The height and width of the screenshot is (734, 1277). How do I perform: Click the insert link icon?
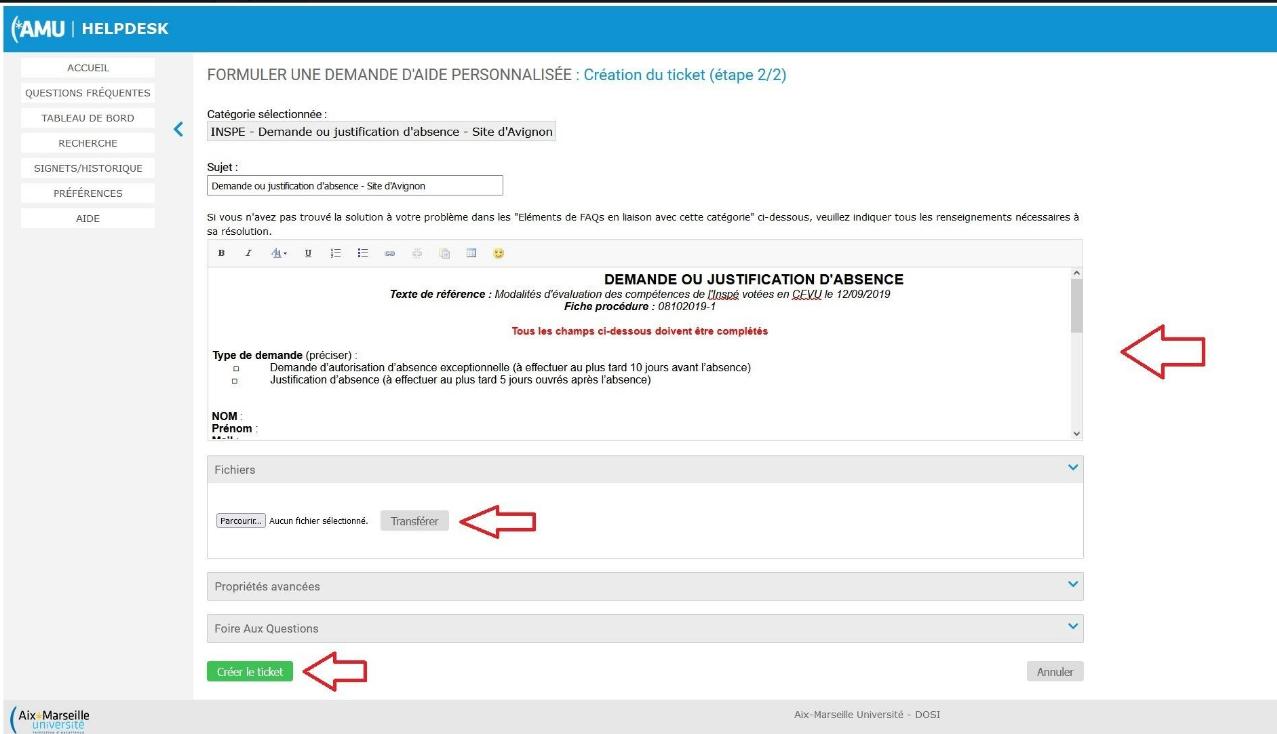pyautogui.click(x=390, y=254)
